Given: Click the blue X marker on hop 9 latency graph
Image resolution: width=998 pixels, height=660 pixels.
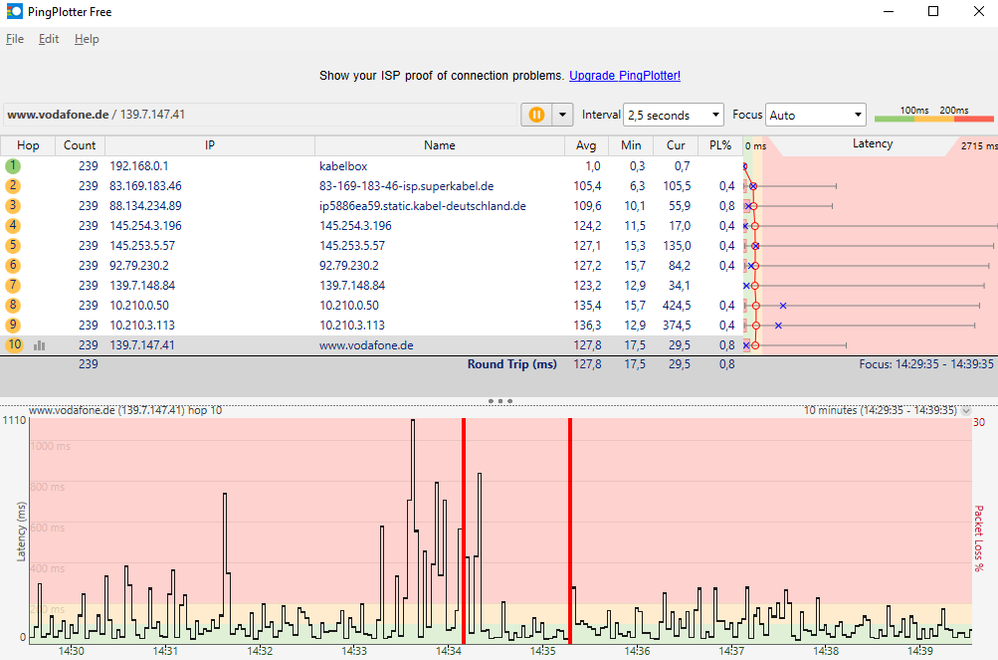Looking at the screenshot, I should pos(778,325).
